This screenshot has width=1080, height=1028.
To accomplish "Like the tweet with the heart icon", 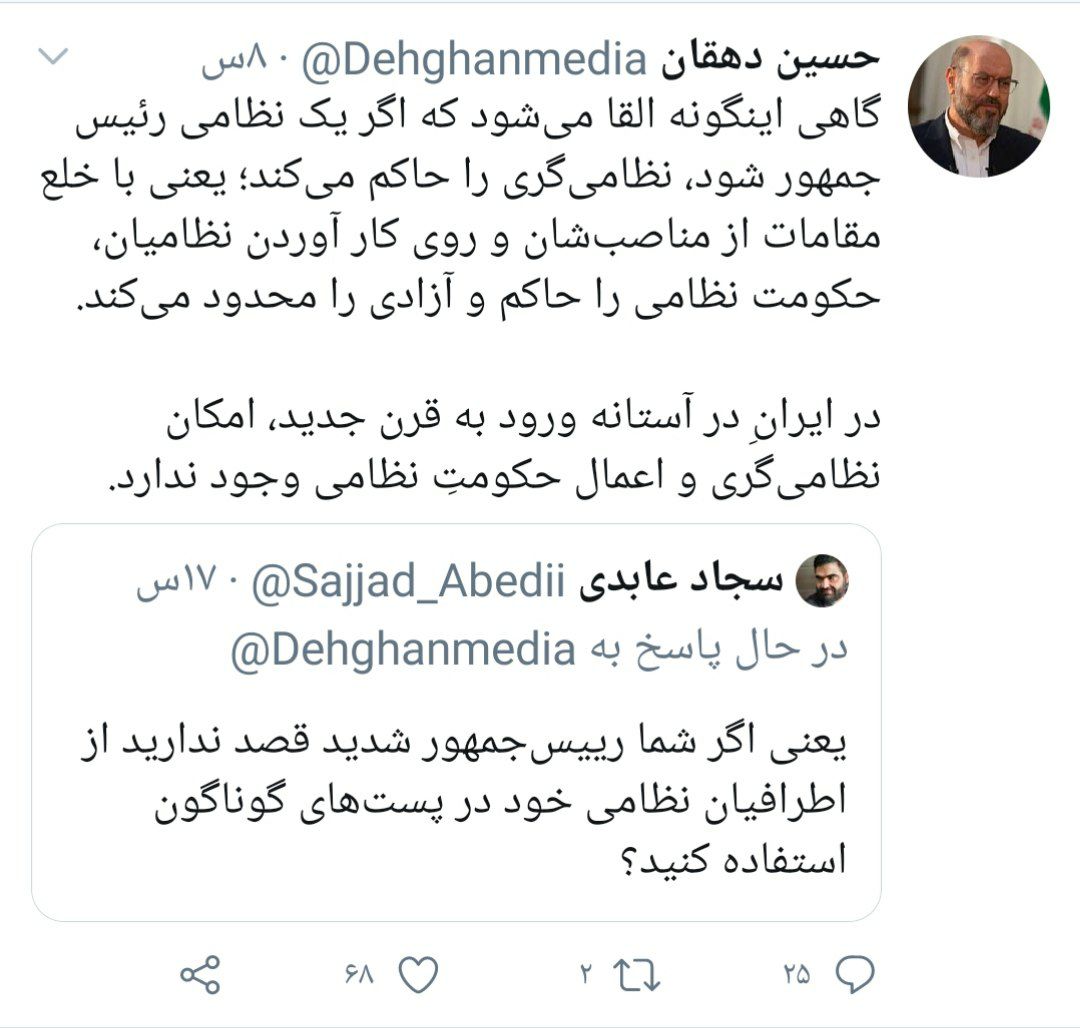I will tap(419, 974).
